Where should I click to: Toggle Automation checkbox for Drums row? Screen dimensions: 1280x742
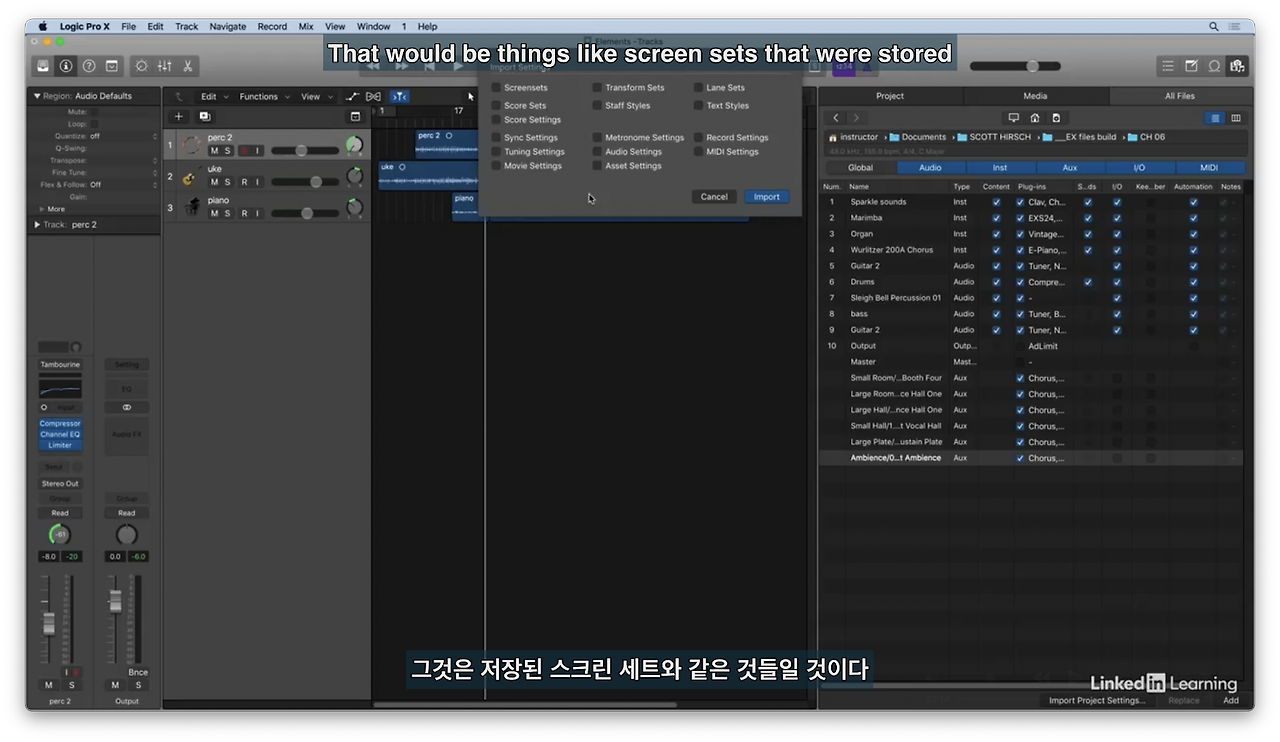click(x=1193, y=282)
